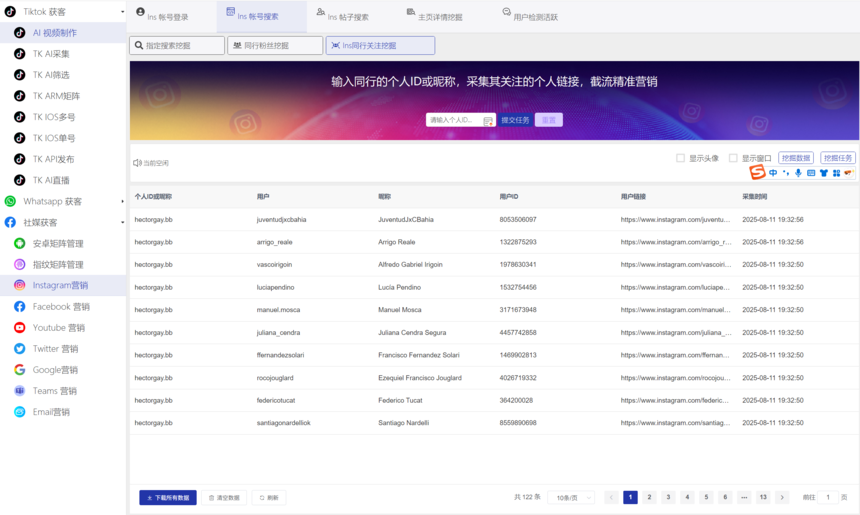The width and height of the screenshot is (860, 515).
Task: Click the 下载所有数据 button
Action: pos(167,497)
